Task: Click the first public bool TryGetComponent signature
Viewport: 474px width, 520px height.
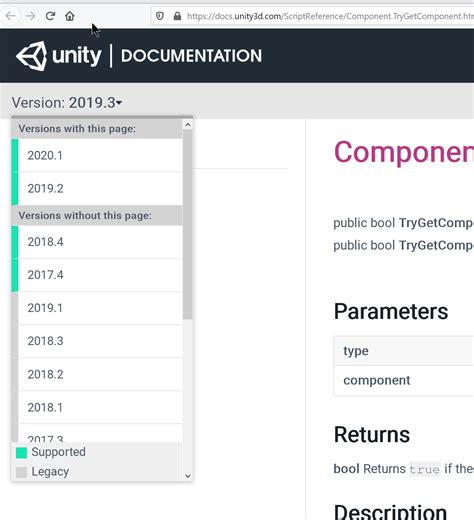Action: (x=404, y=223)
